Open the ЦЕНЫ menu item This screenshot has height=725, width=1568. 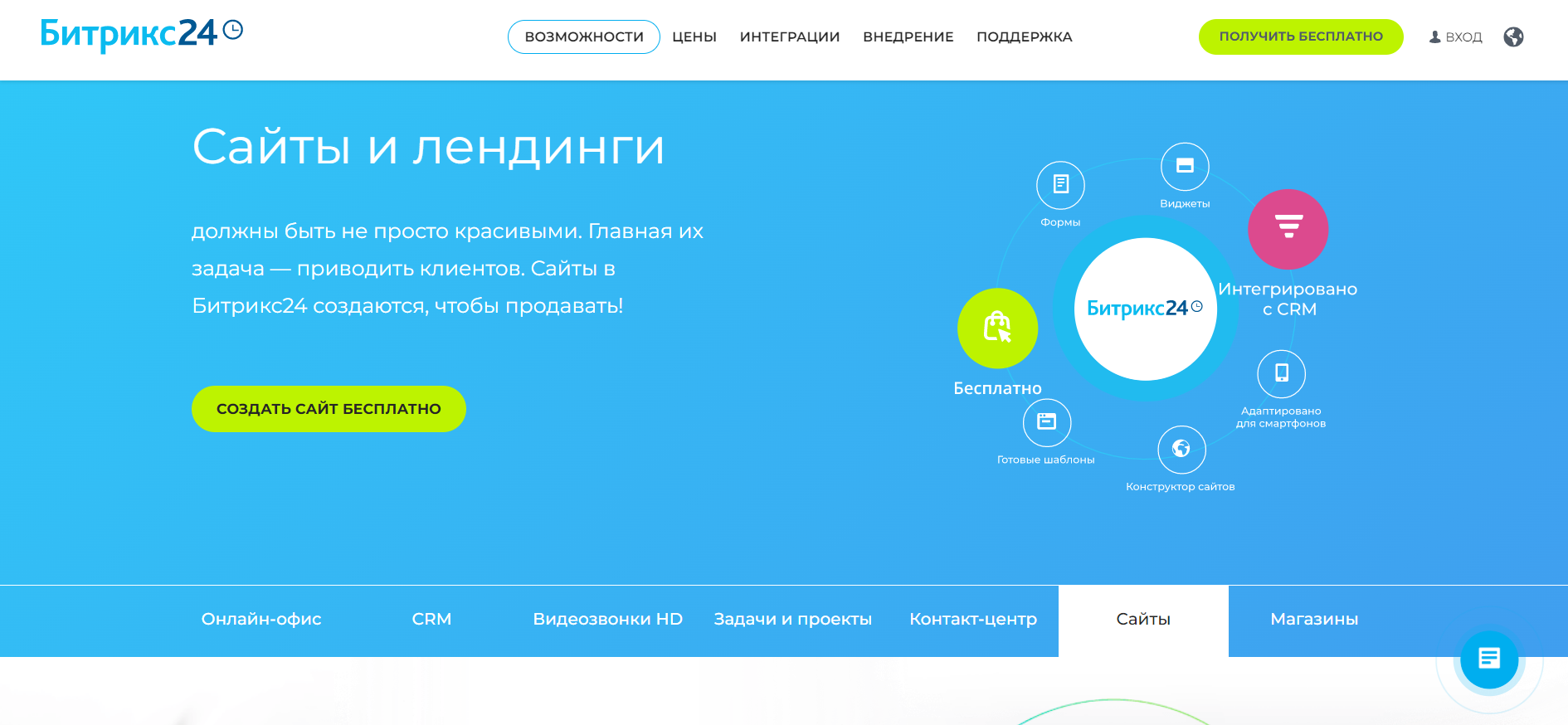pyautogui.click(x=694, y=36)
